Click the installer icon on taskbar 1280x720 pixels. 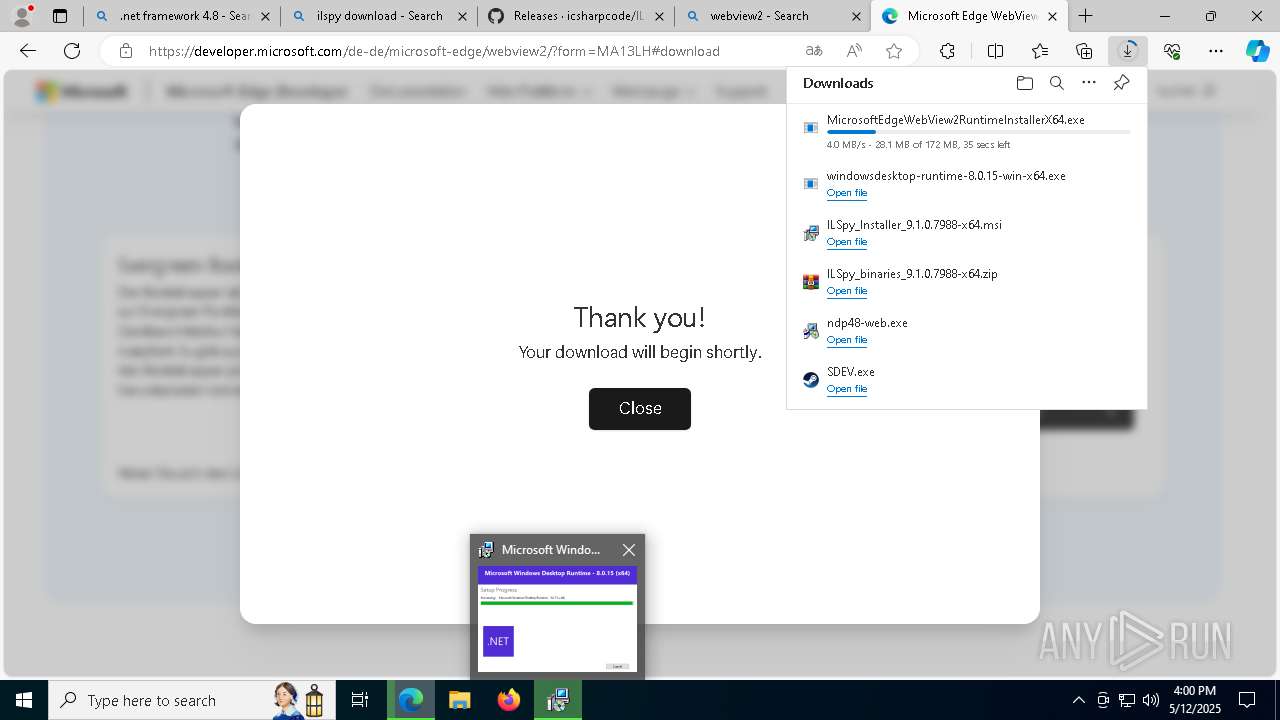click(557, 700)
